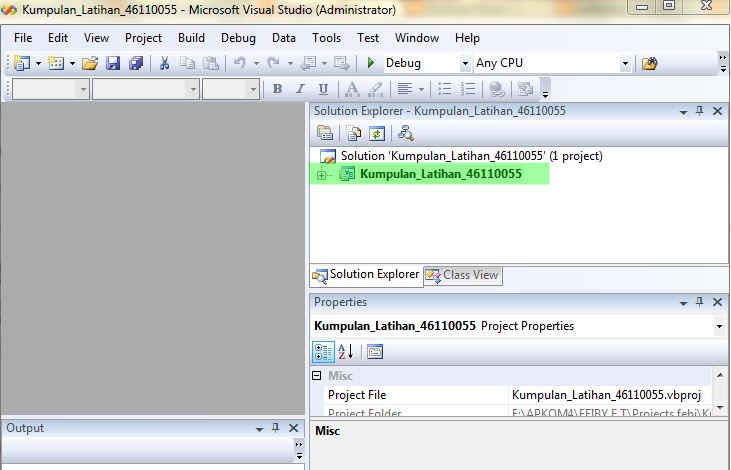Open the Project menu
Viewport: 731px width, 470px height.
point(143,38)
